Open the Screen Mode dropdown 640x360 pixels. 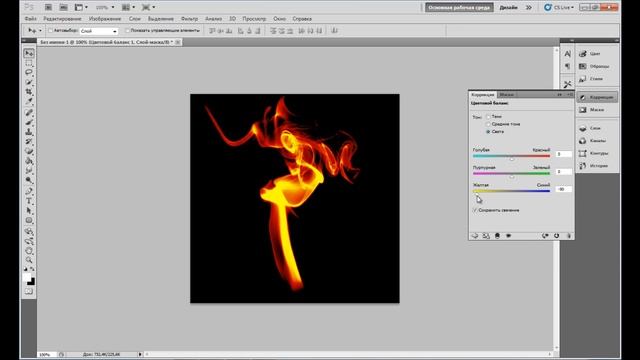(148, 7)
